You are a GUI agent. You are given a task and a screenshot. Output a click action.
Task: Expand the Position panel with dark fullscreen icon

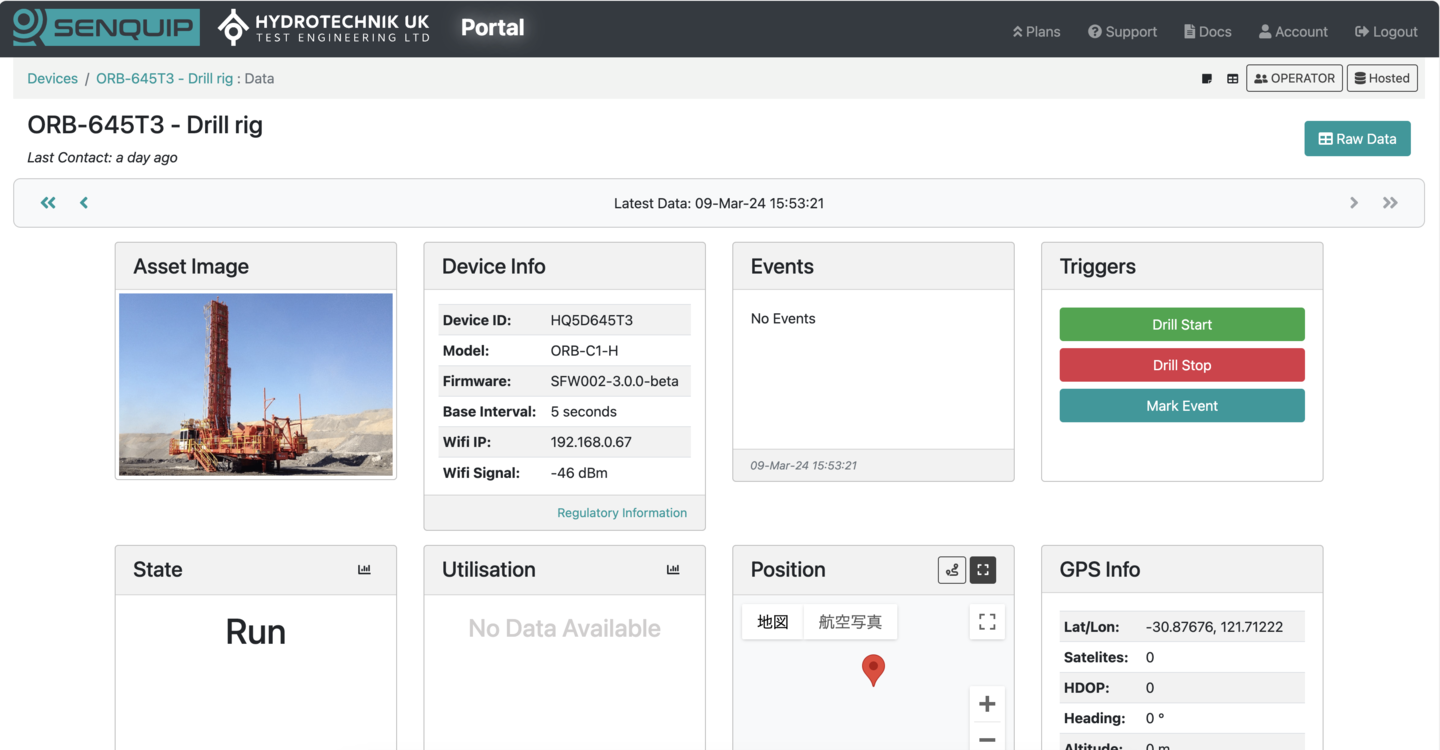(983, 570)
